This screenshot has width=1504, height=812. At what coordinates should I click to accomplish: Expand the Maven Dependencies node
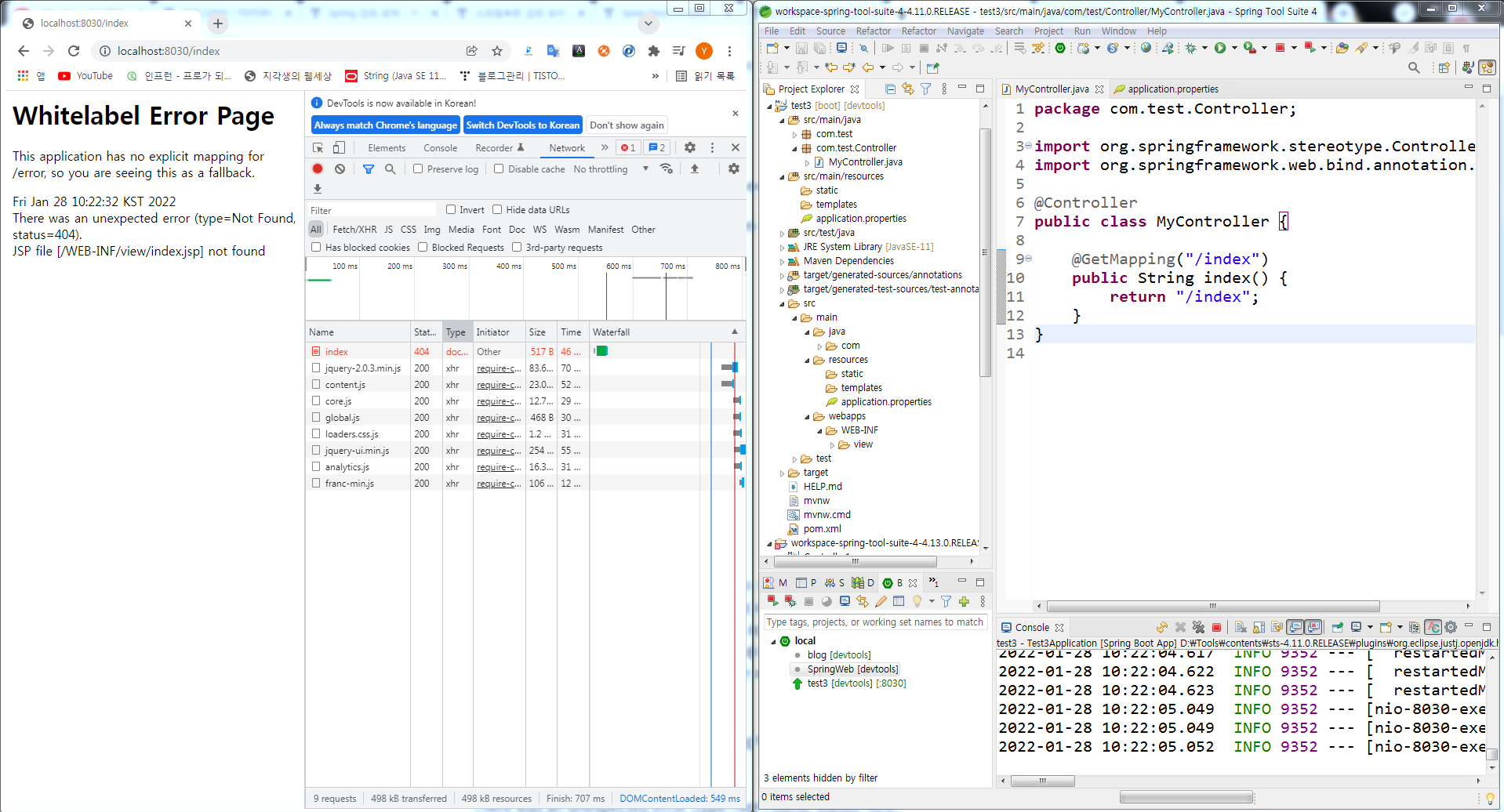[x=782, y=261]
